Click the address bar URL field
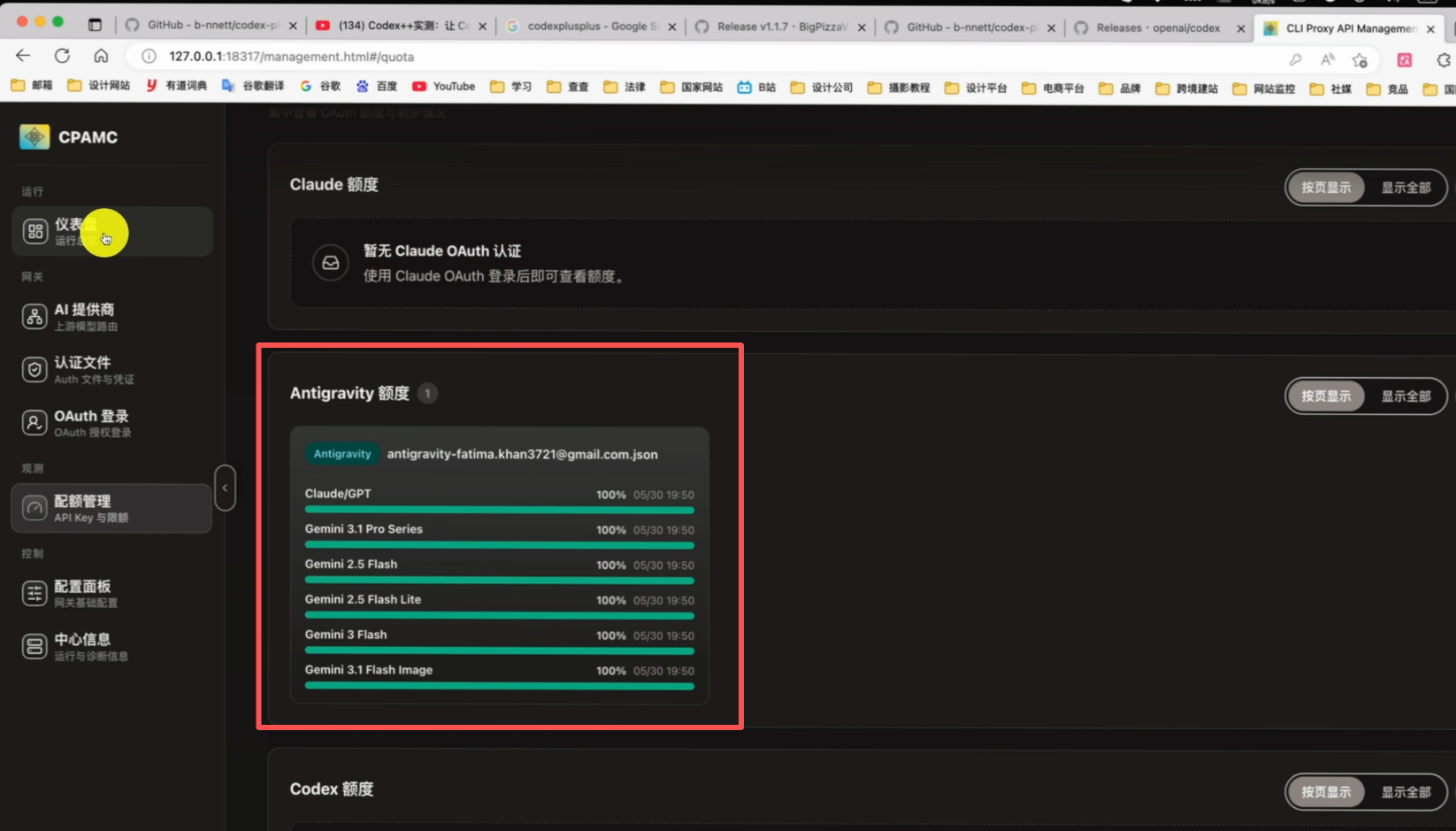The image size is (1456, 831). (x=708, y=57)
